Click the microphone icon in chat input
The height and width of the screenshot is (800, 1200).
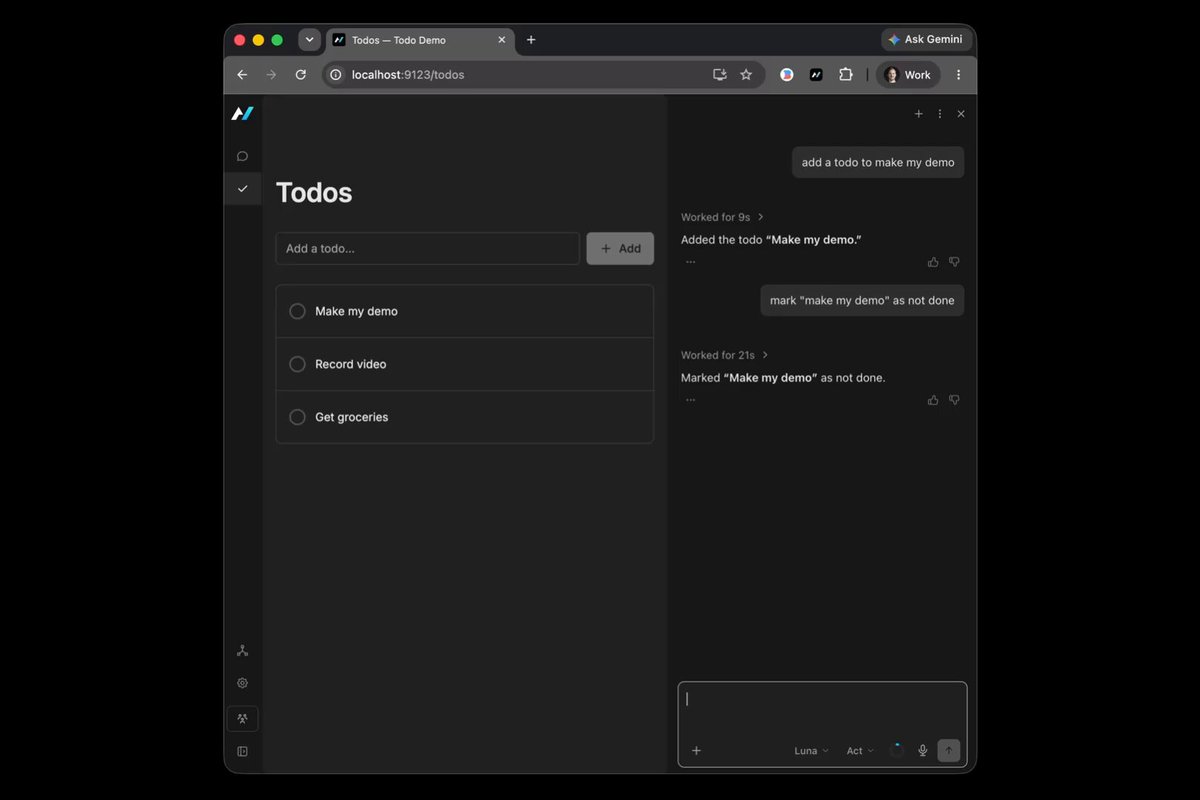point(923,750)
